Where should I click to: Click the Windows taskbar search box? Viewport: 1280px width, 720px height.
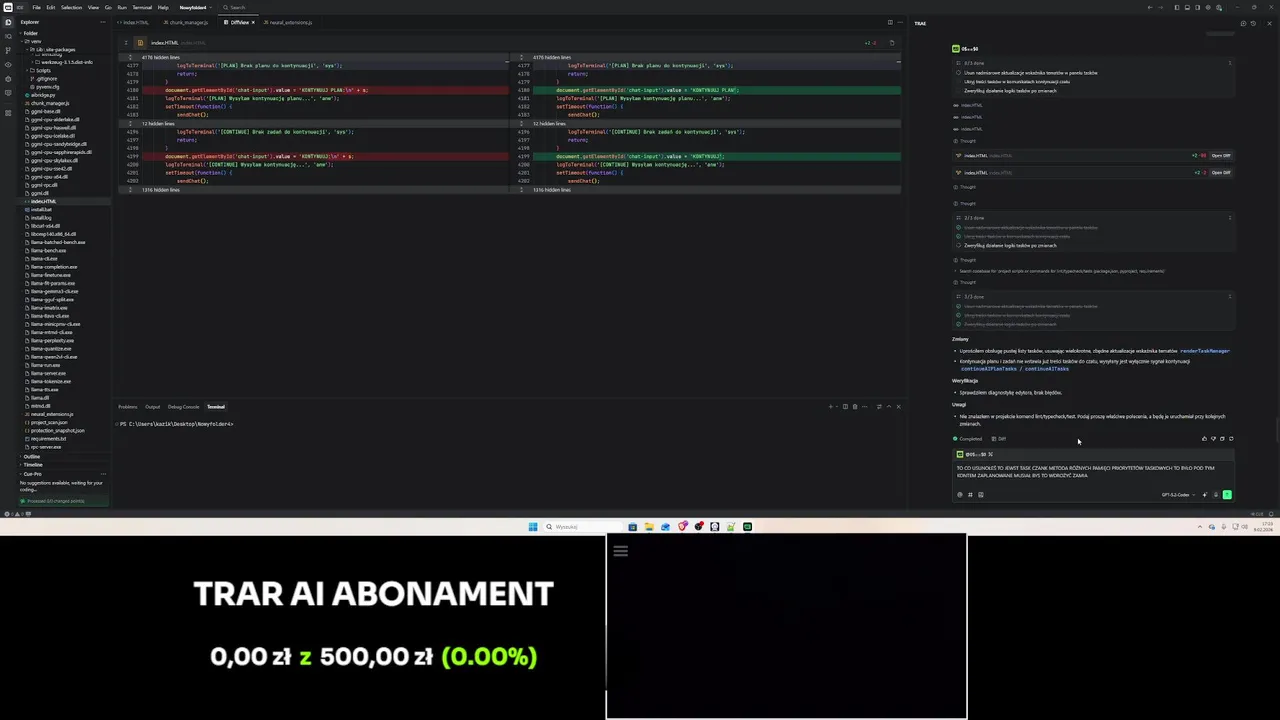(583, 527)
